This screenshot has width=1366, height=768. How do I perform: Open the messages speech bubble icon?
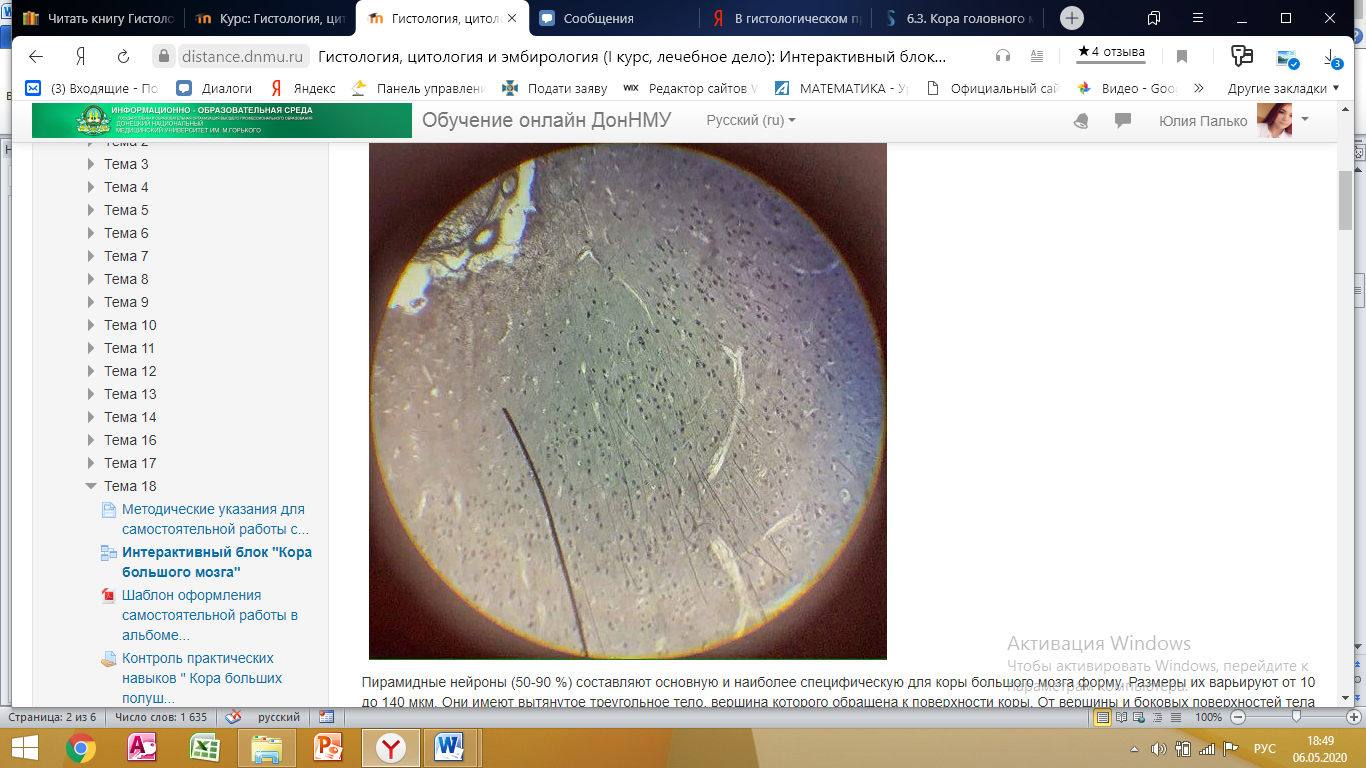point(1123,121)
